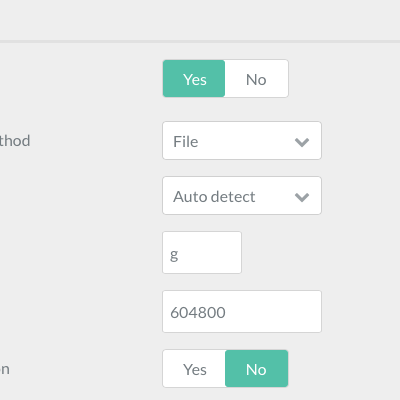Click the chevron arrow on File dropdown

click(302, 142)
